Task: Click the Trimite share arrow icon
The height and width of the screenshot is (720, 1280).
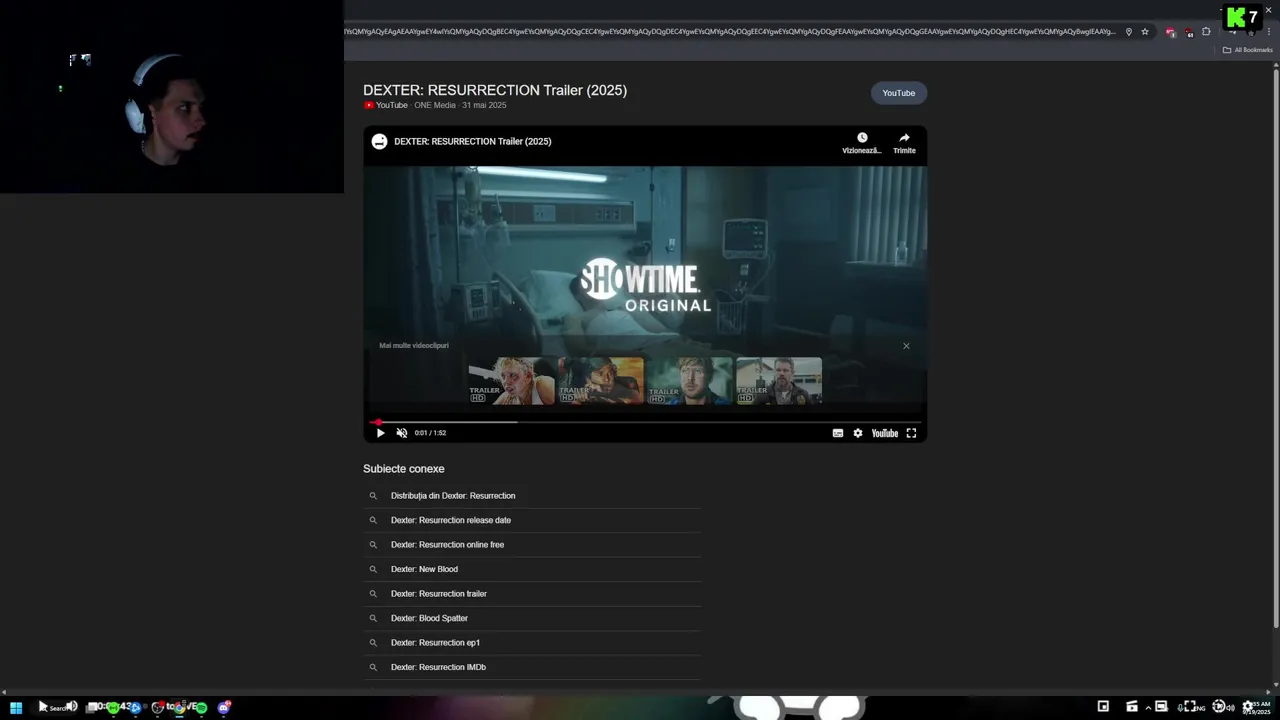Action: [904, 138]
